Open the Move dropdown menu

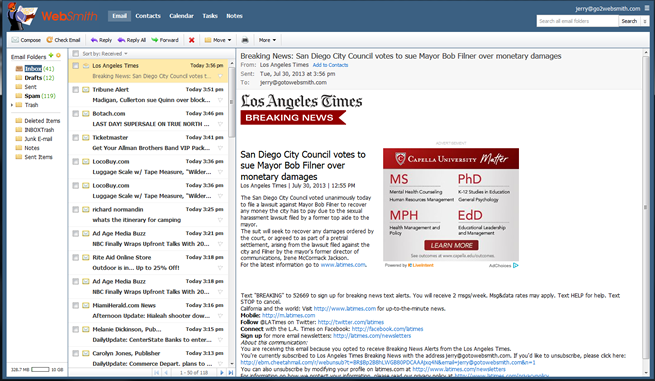point(218,40)
